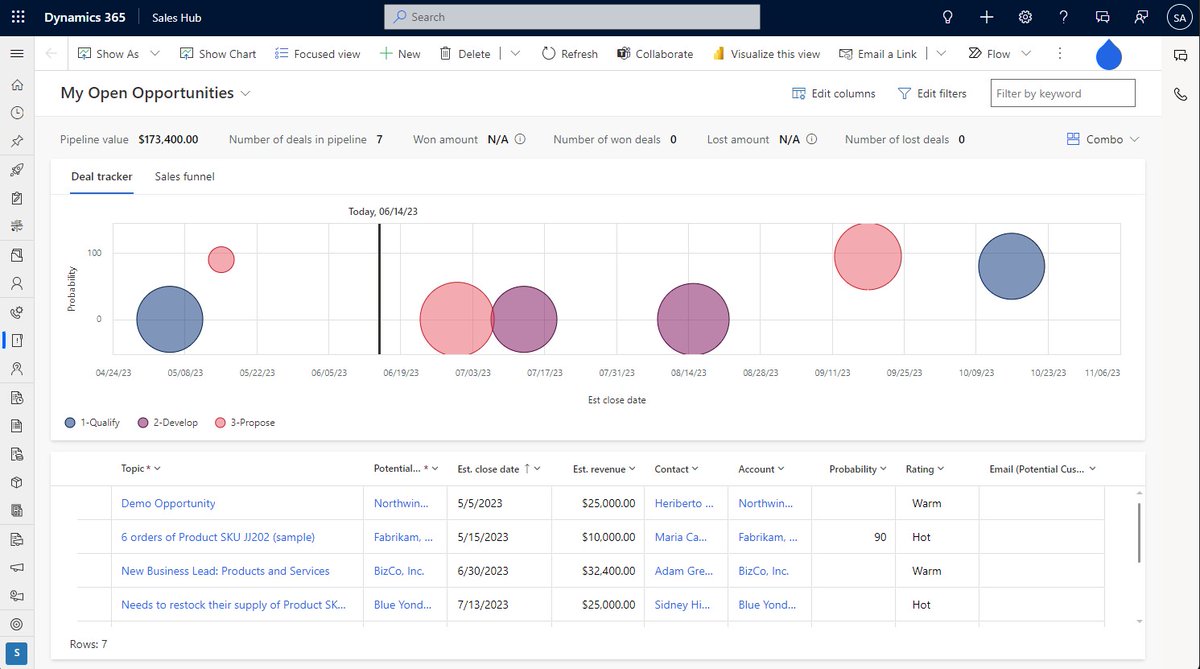
Task: Open the Rating column header menu
Action: coord(925,469)
